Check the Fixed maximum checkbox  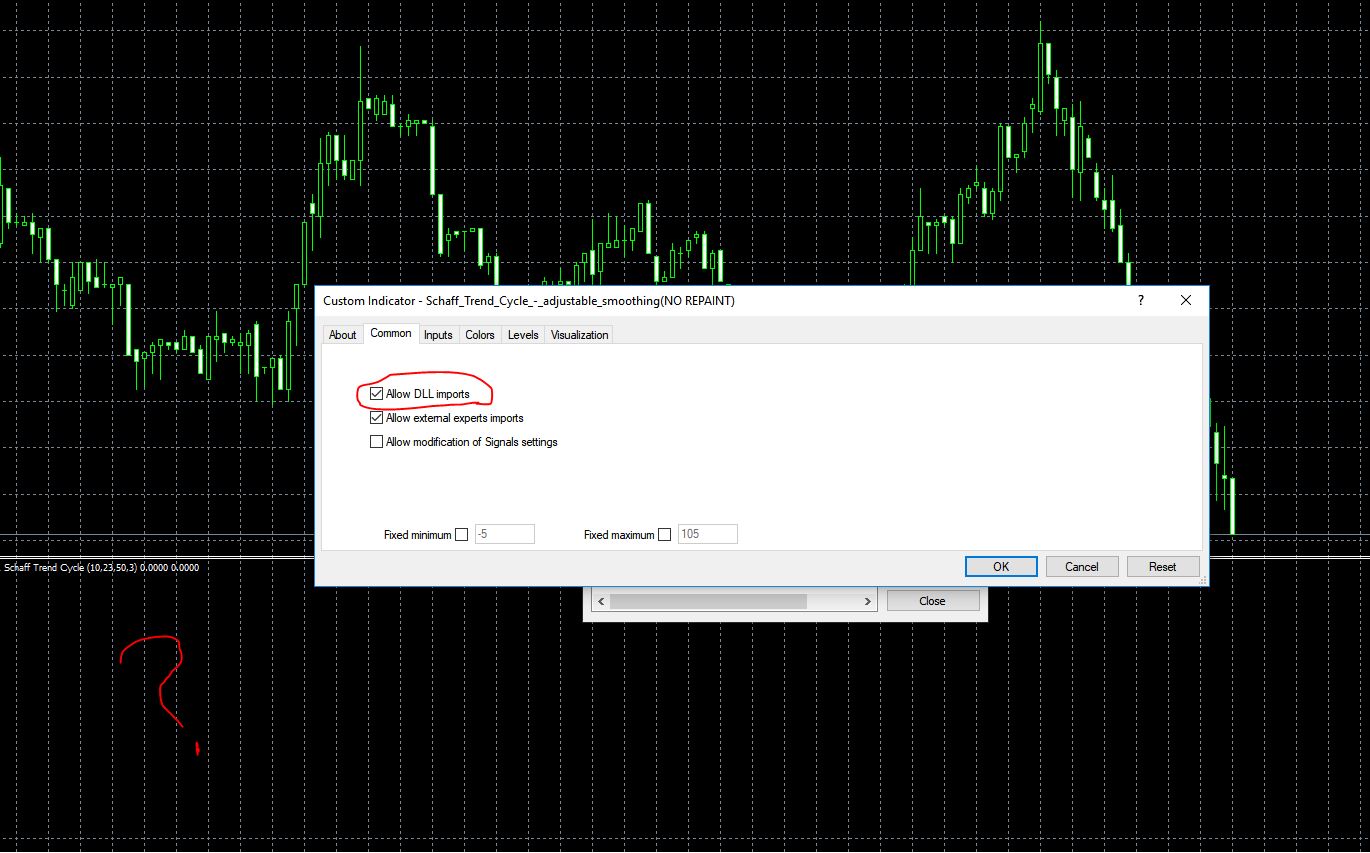(x=664, y=534)
